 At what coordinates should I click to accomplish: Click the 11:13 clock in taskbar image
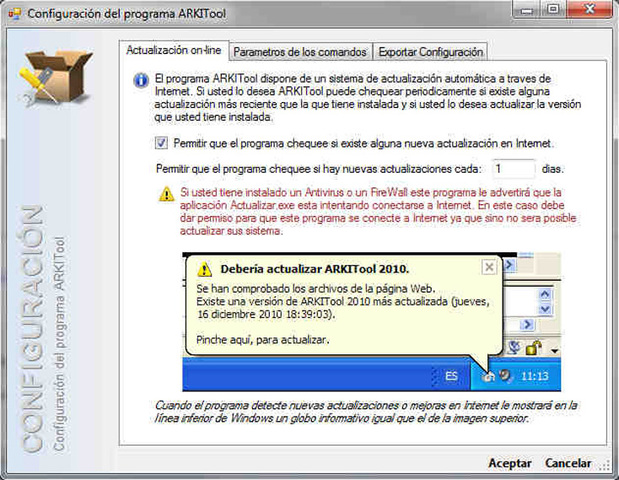tap(535, 376)
